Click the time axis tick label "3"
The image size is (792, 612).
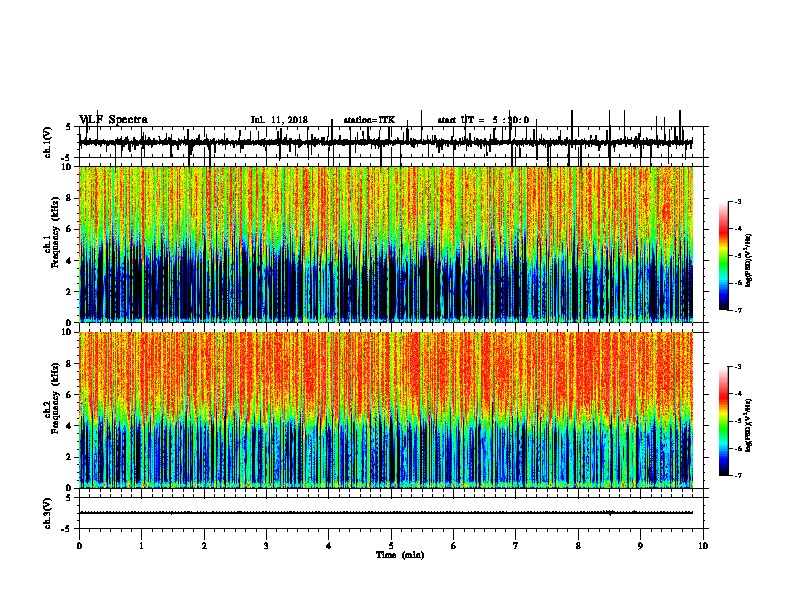pyautogui.click(x=266, y=546)
